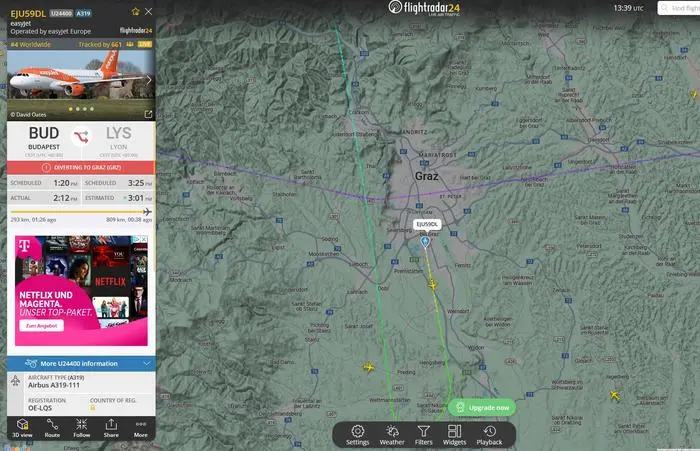Add flight to favorites with star icon
700x451 pixels.
coord(134,12)
